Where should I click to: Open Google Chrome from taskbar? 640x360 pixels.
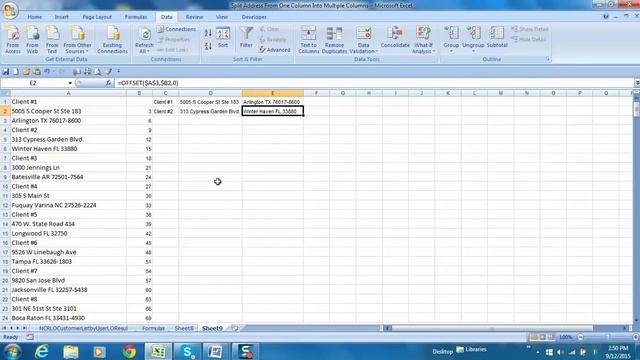130,351
